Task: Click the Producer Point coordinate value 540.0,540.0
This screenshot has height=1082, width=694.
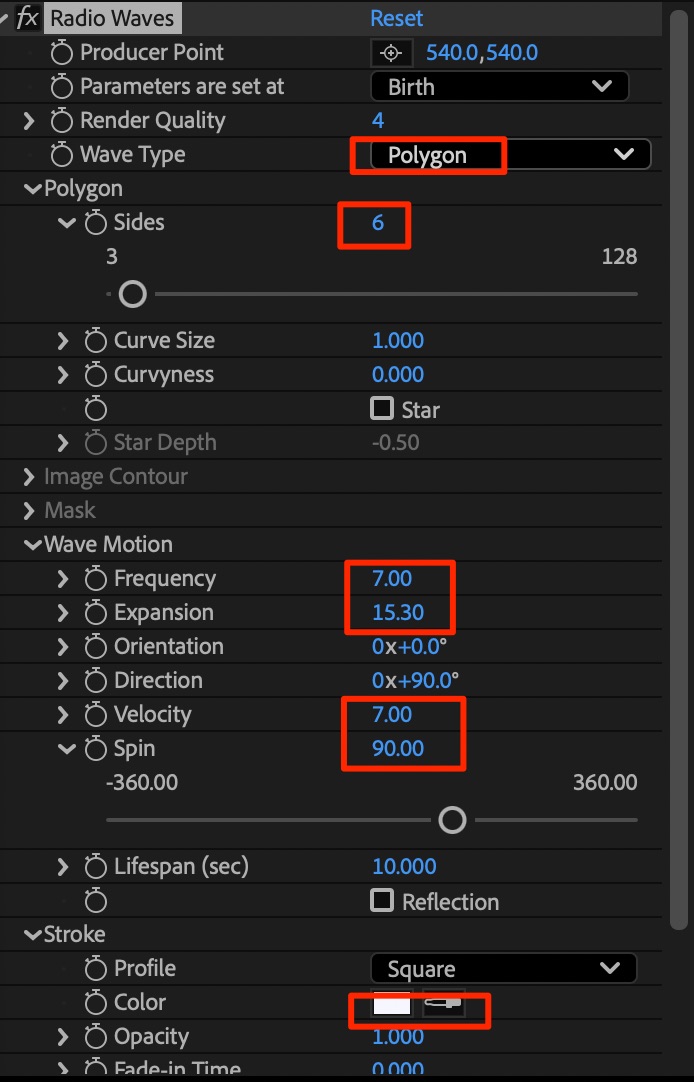Action: point(482,53)
